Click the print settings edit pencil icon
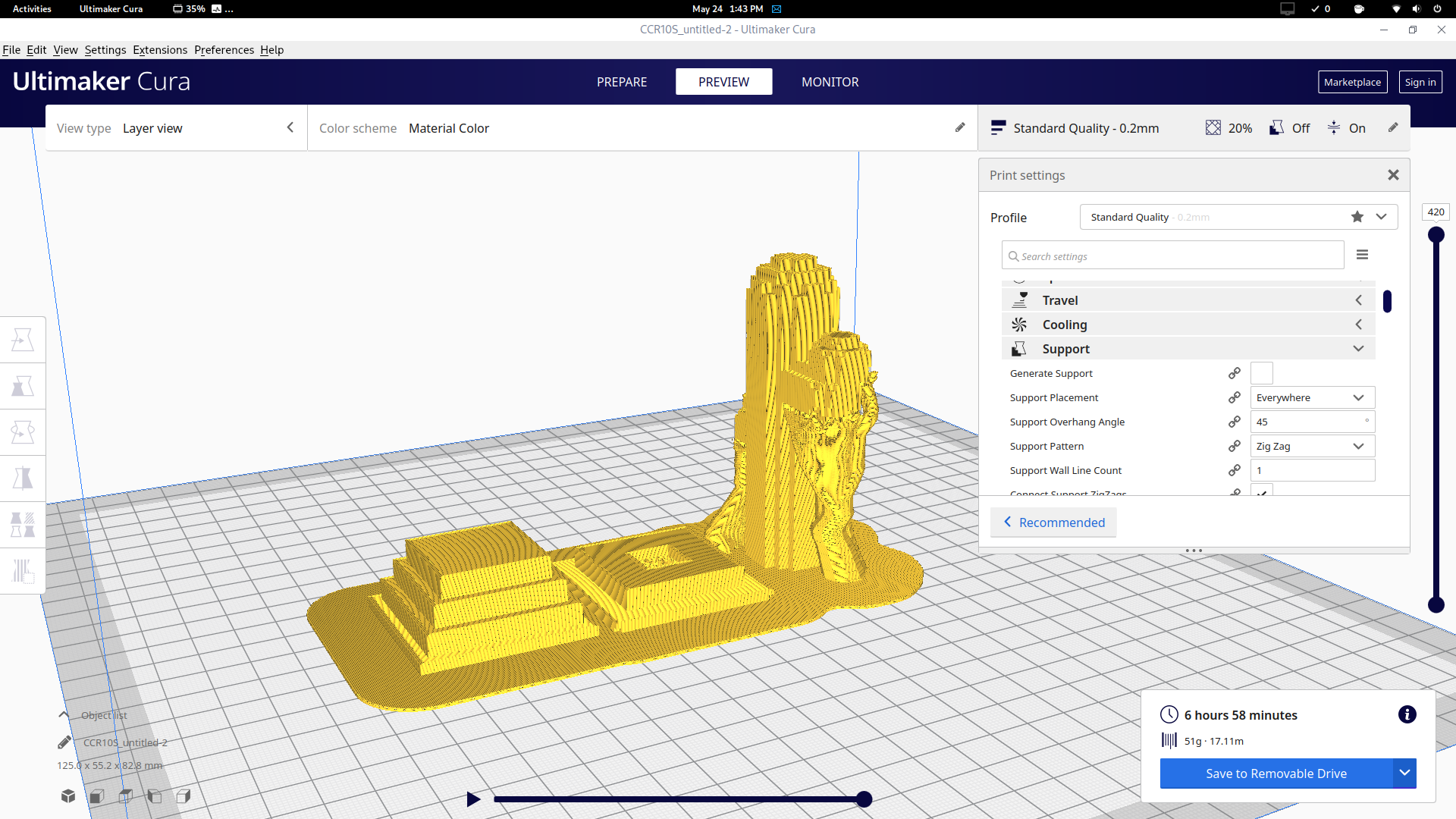 (1393, 127)
